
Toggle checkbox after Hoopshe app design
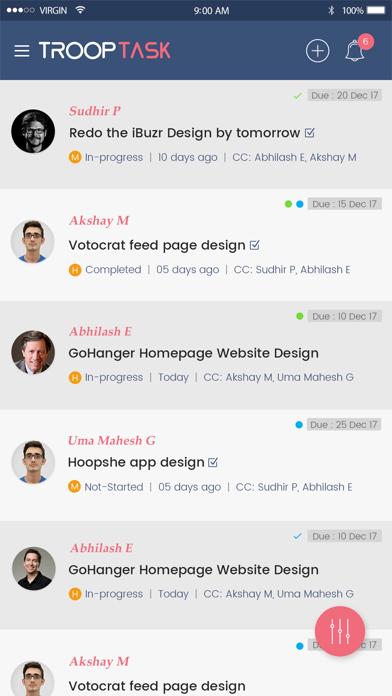[x=213, y=463]
